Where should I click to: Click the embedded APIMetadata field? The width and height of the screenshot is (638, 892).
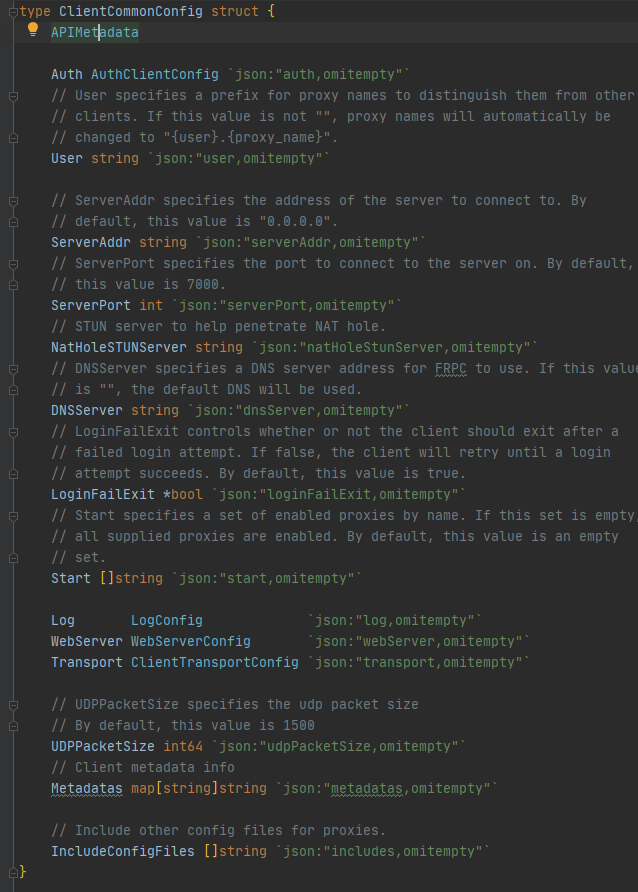tap(95, 32)
